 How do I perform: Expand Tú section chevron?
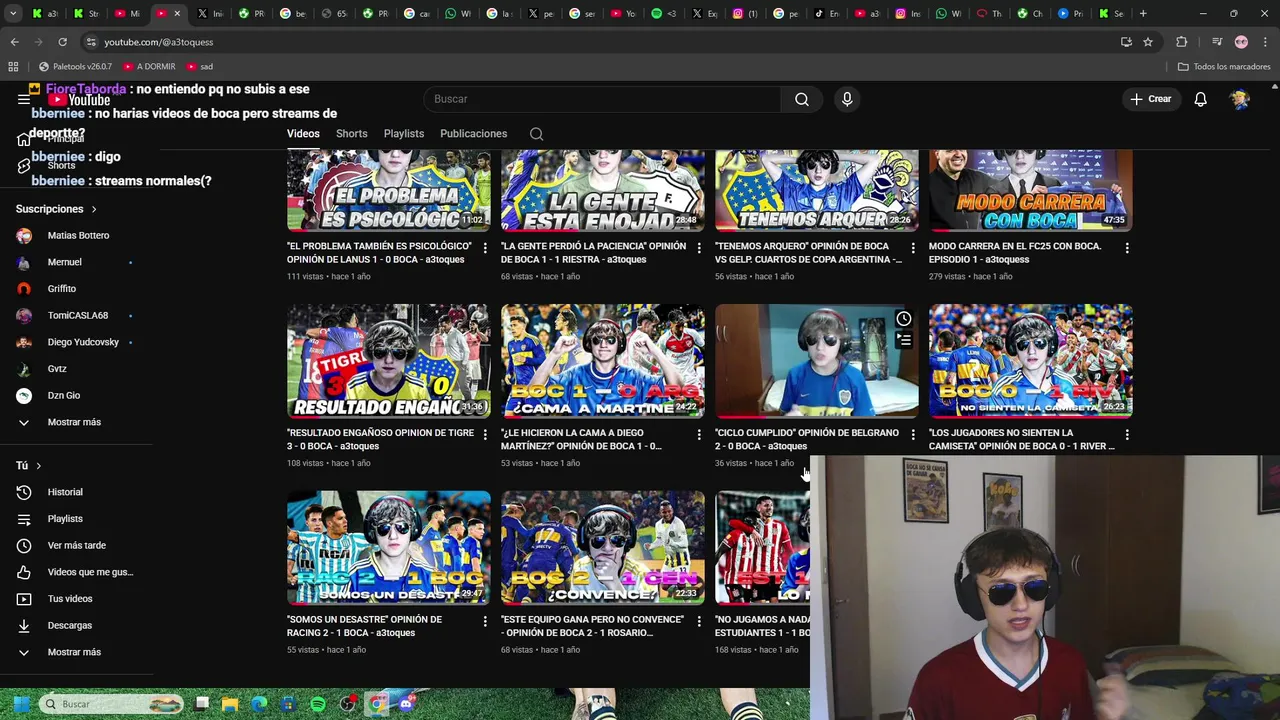click(39, 466)
